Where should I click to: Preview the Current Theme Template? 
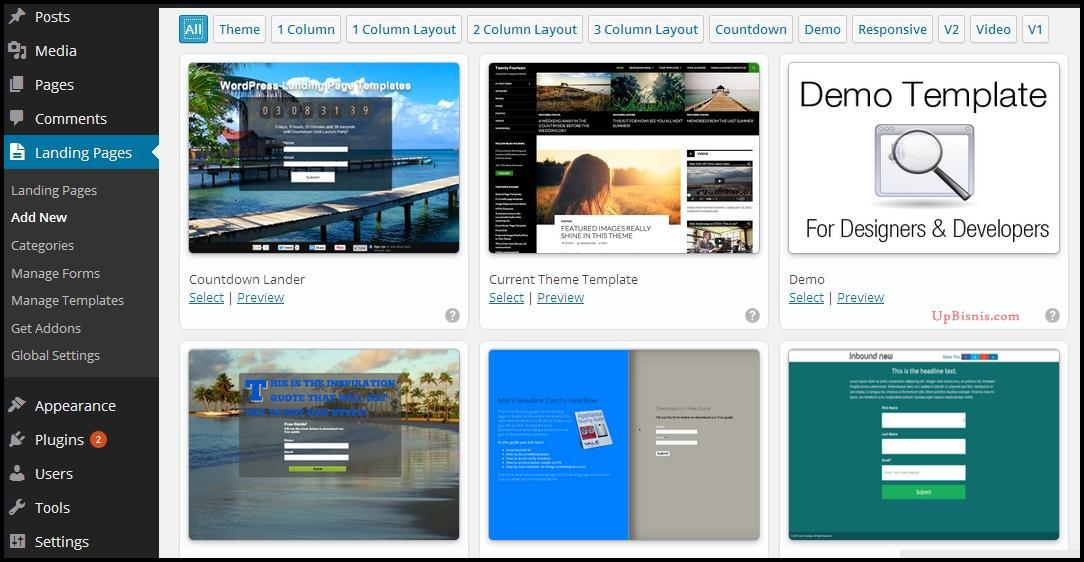[560, 297]
